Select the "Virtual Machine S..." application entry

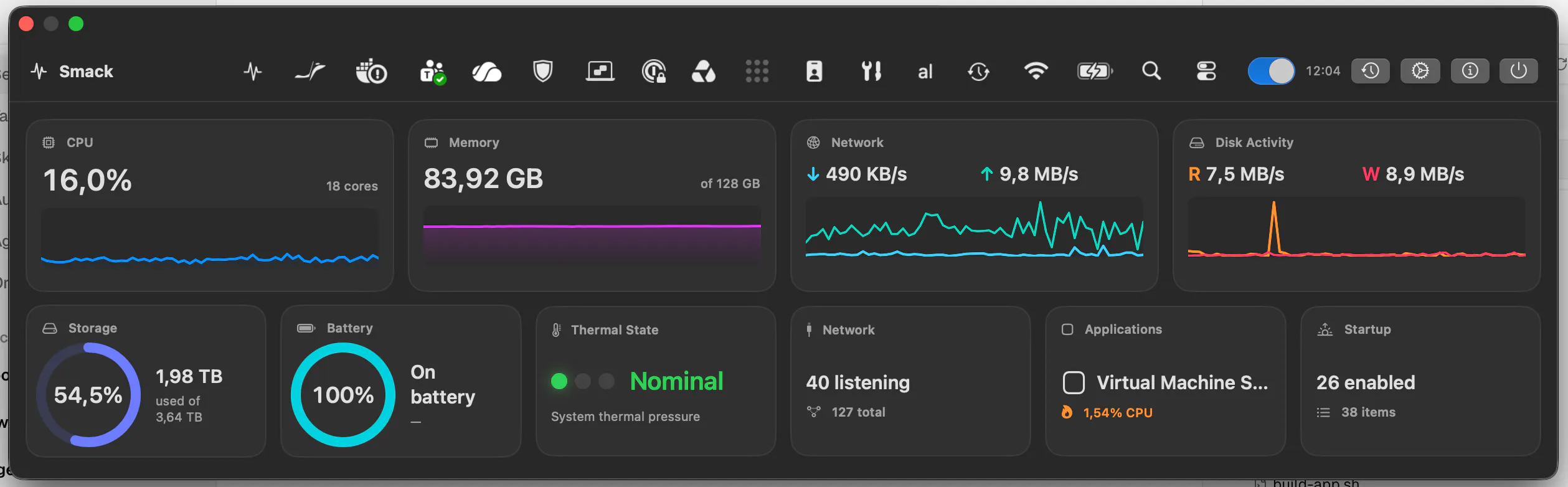click(1166, 382)
